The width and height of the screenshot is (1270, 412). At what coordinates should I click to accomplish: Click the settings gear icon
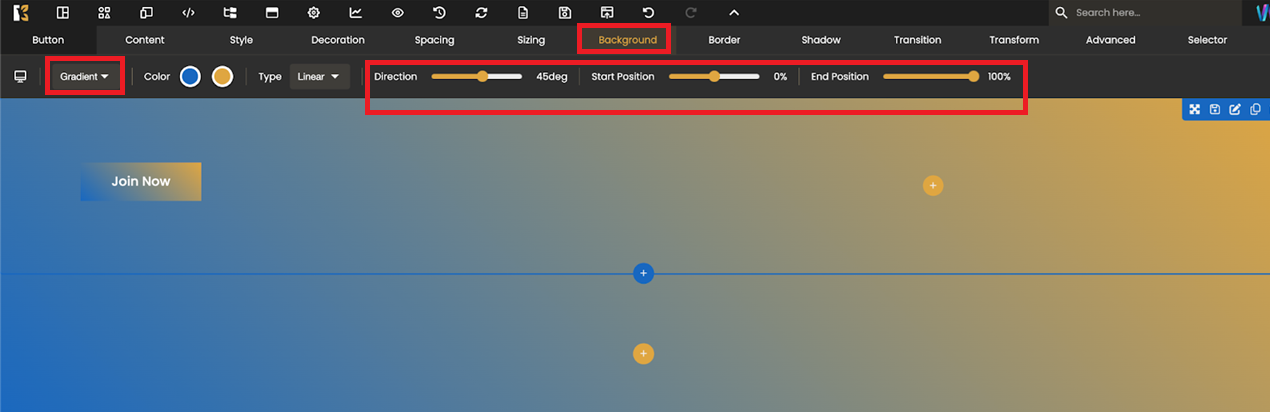click(314, 13)
